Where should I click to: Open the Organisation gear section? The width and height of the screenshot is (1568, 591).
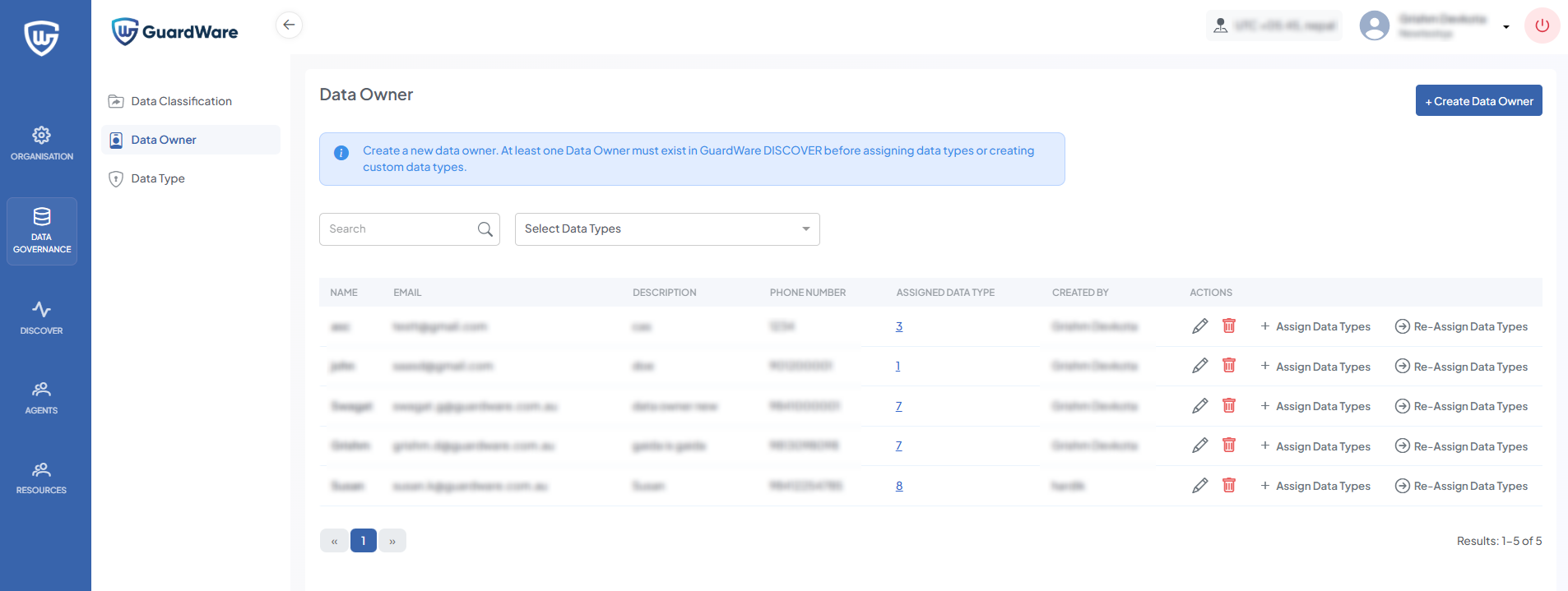point(41,143)
